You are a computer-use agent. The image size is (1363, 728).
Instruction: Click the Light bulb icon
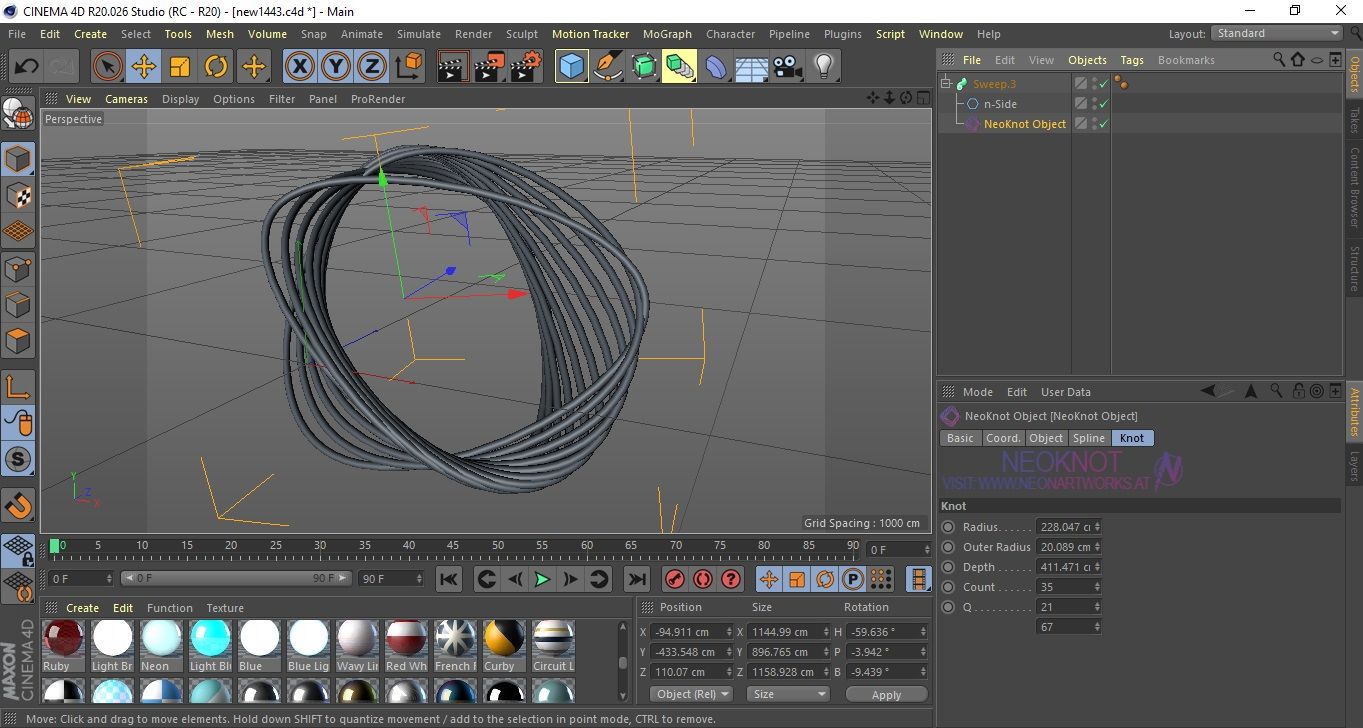tap(823, 67)
